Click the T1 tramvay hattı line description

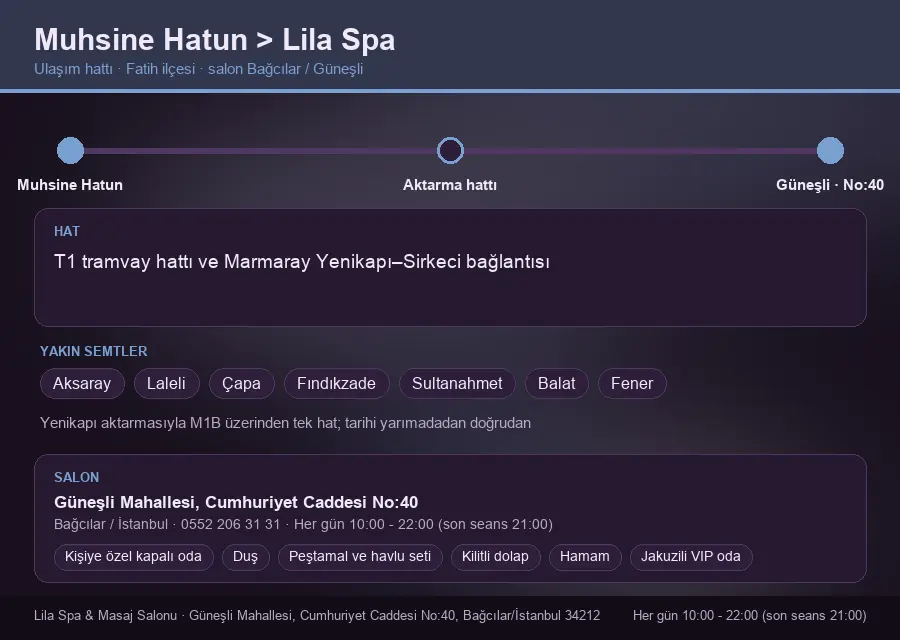[x=302, y=262]
